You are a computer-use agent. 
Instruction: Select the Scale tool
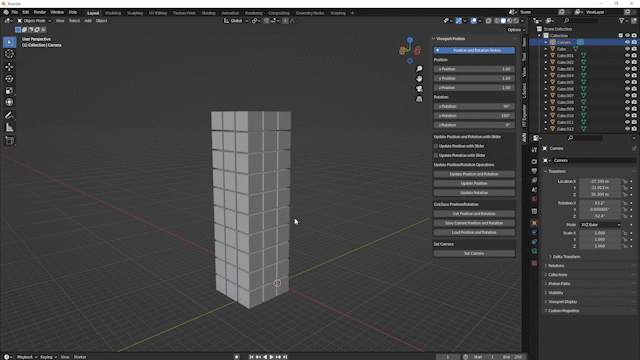9,91
